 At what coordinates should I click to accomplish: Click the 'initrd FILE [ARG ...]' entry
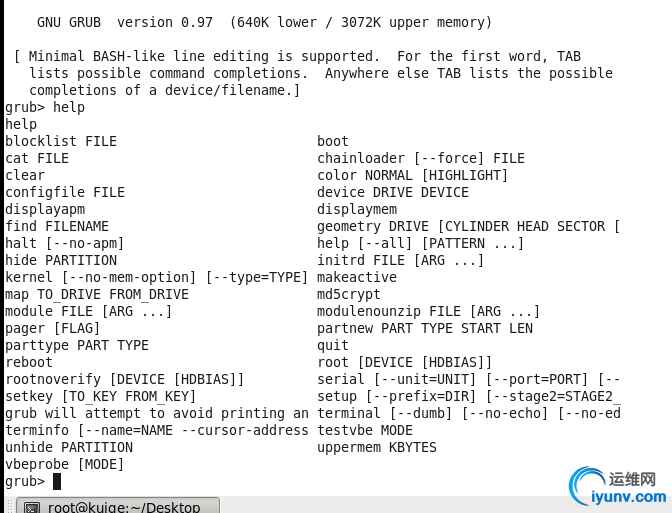(x=401, y=261)
